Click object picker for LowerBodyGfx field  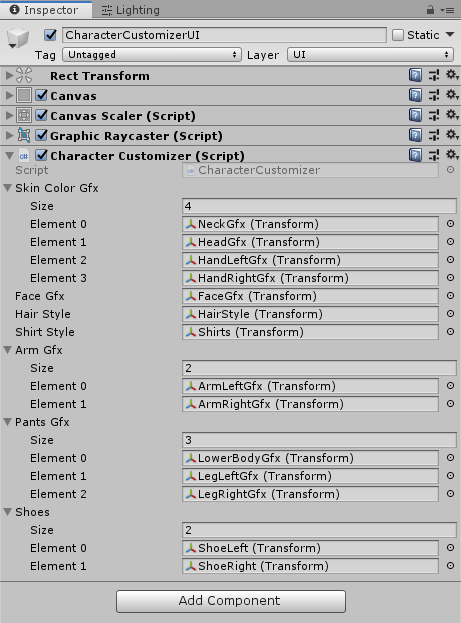point(450,458)
